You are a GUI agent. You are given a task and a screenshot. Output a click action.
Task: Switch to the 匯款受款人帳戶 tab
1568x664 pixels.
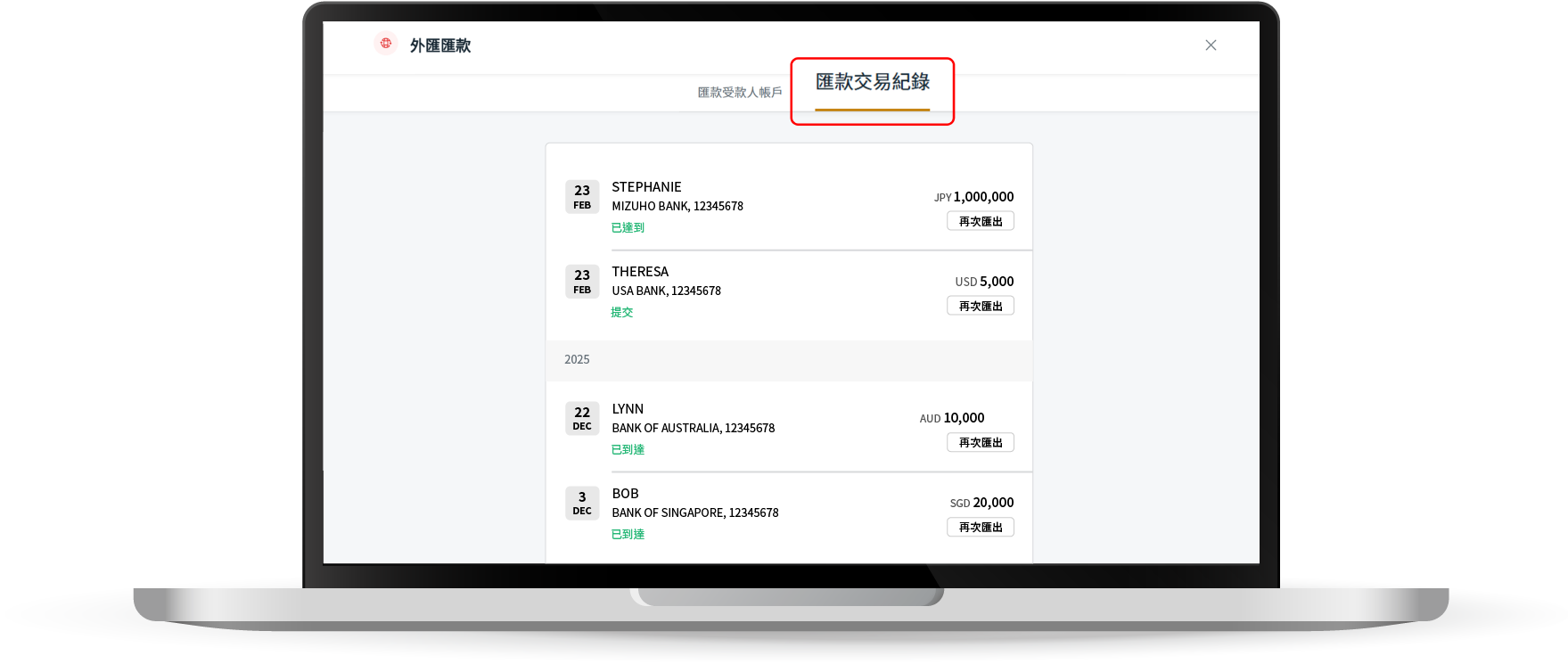click(739, 93)
